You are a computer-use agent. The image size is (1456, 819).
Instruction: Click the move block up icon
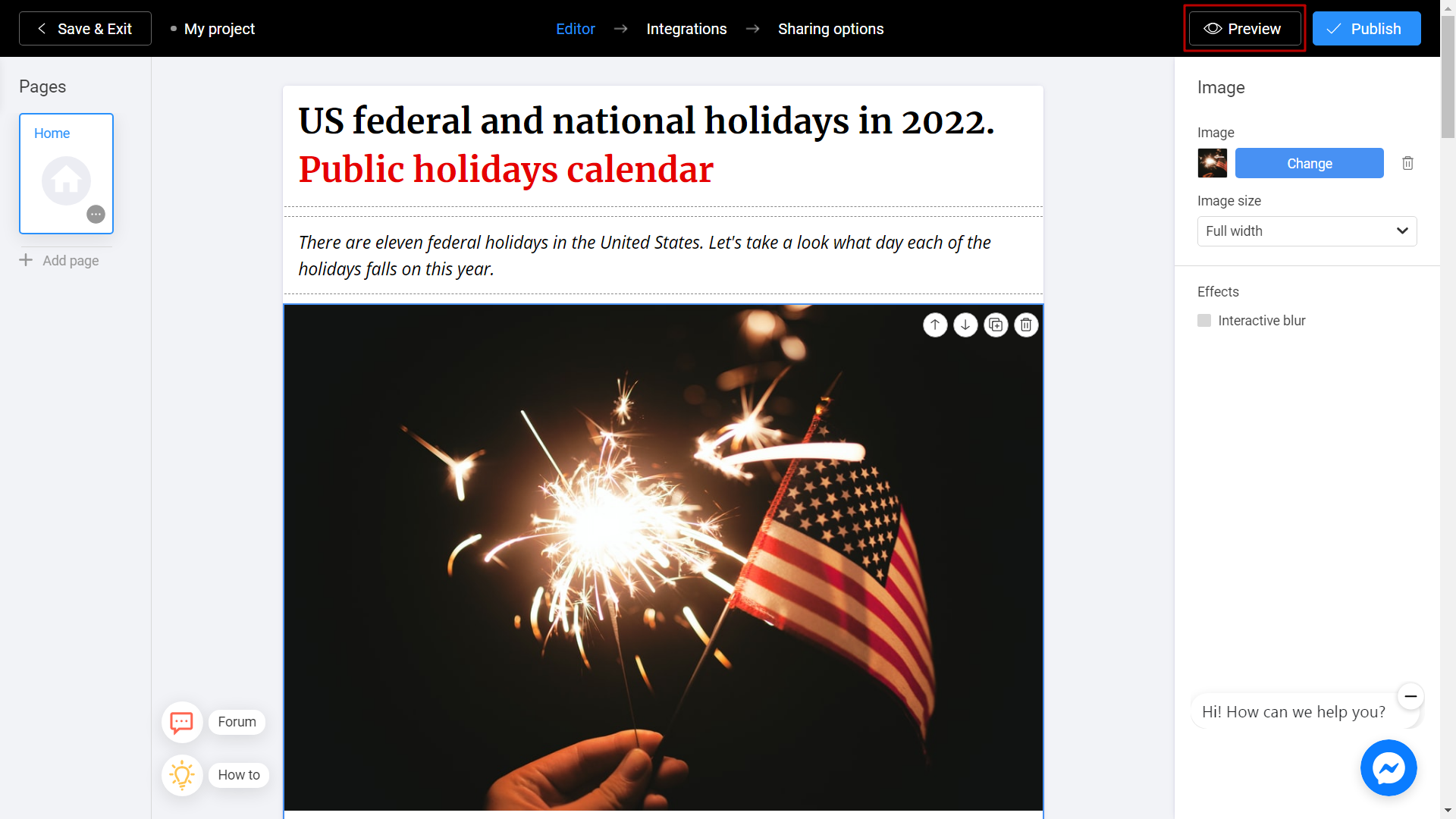pos(934,325)
